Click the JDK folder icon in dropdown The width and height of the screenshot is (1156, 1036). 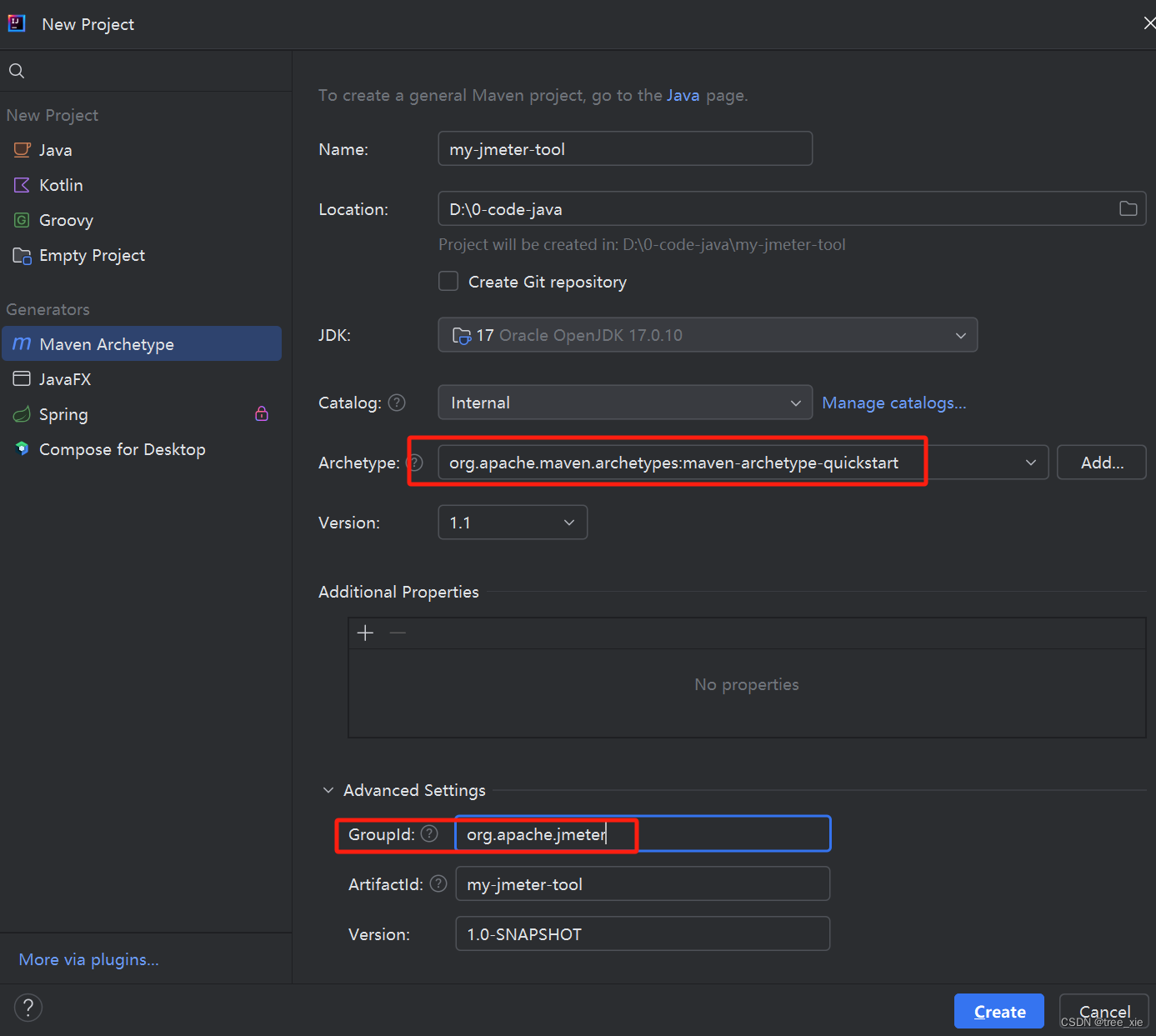coord(462,335)
